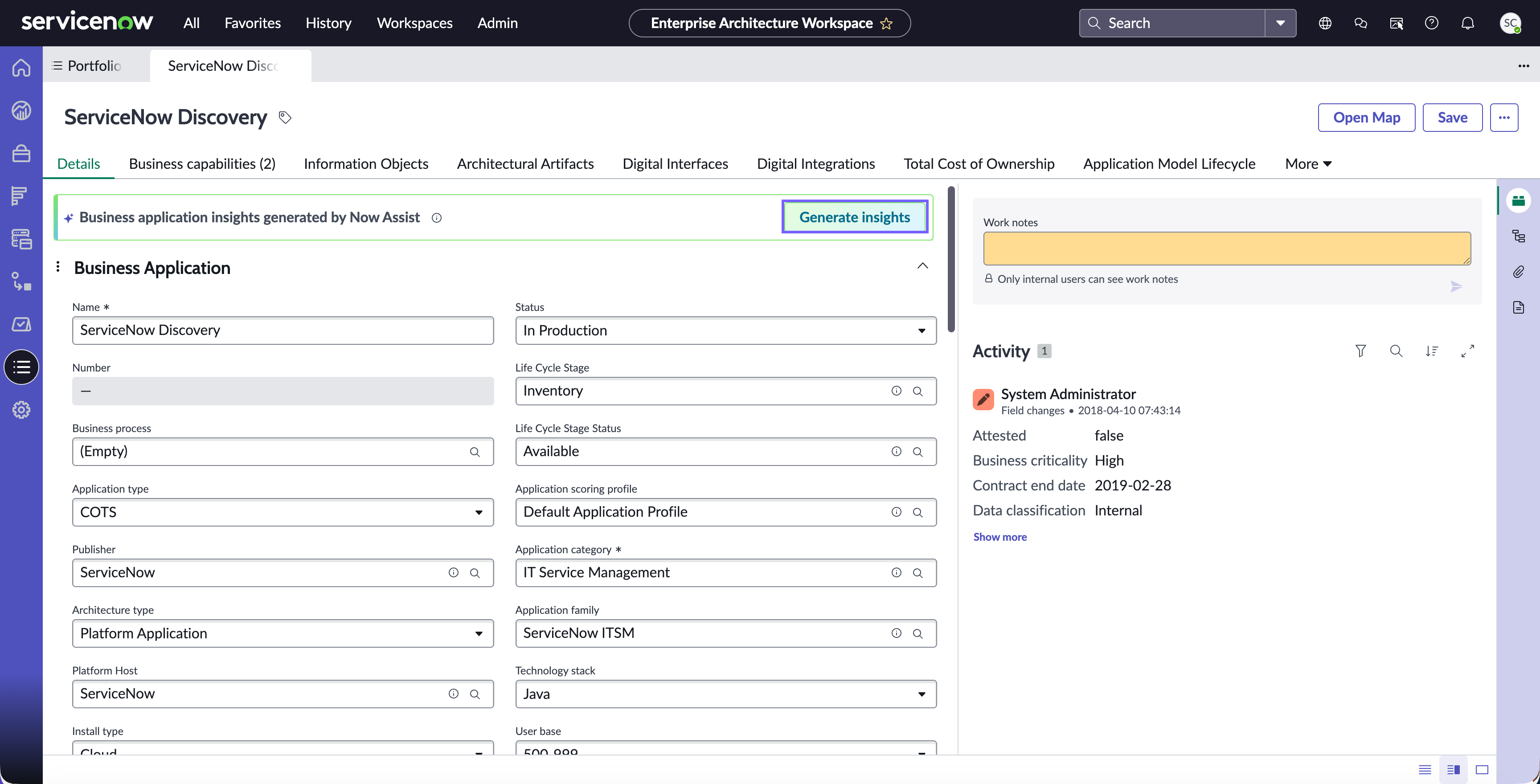Switch to the Architectural Artifacts tab
The image size is (1540, 784).
(525, 164)
